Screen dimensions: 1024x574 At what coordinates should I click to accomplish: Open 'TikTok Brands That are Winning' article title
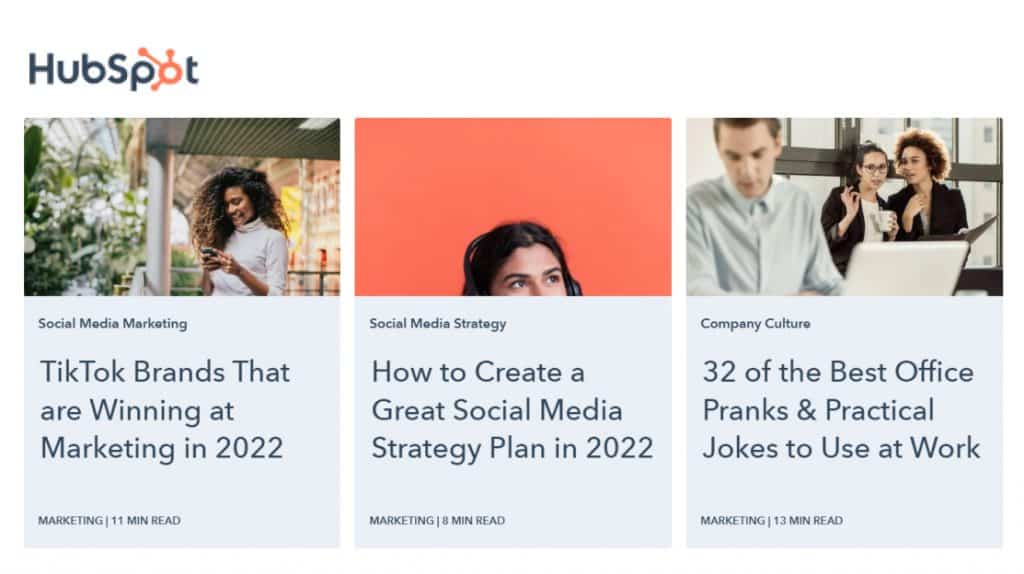[165, 410]
